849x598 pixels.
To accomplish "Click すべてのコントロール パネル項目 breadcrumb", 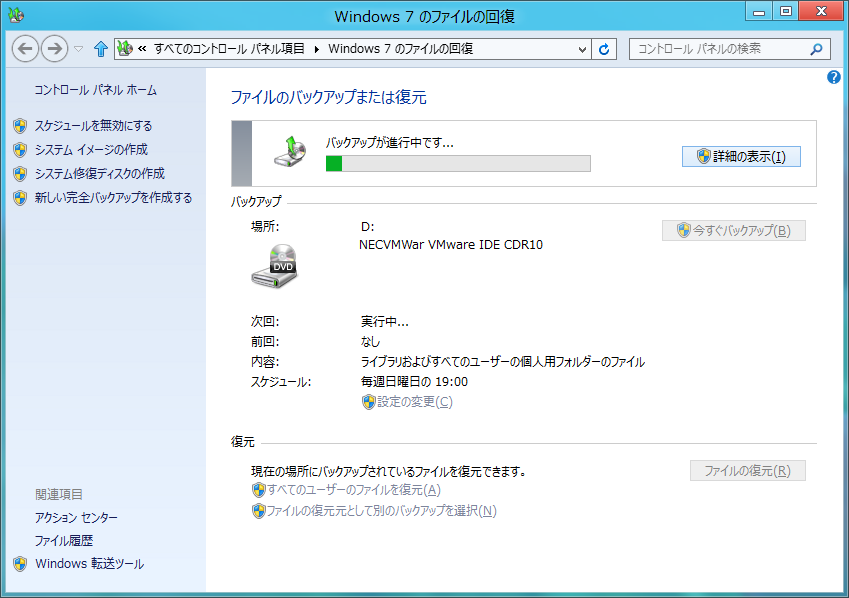I will [x=229, y=49].
